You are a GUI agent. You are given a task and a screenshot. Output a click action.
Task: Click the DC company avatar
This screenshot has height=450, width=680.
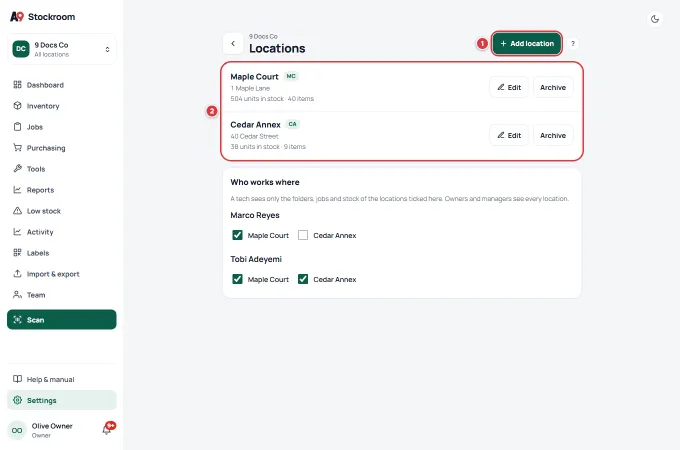(x=21, y=49)
